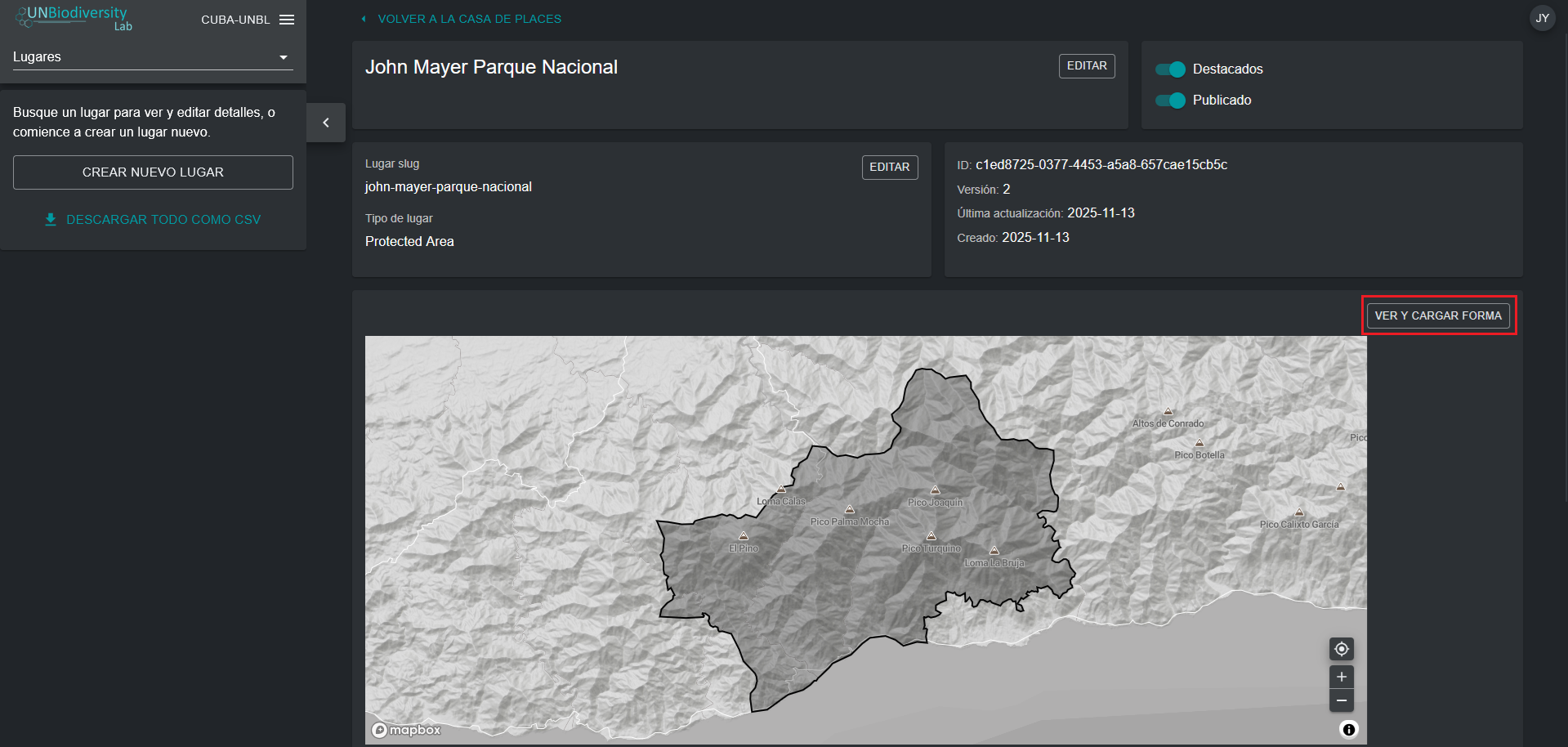
Task: Click the back arrow before Volver
Action: point(364,19)
